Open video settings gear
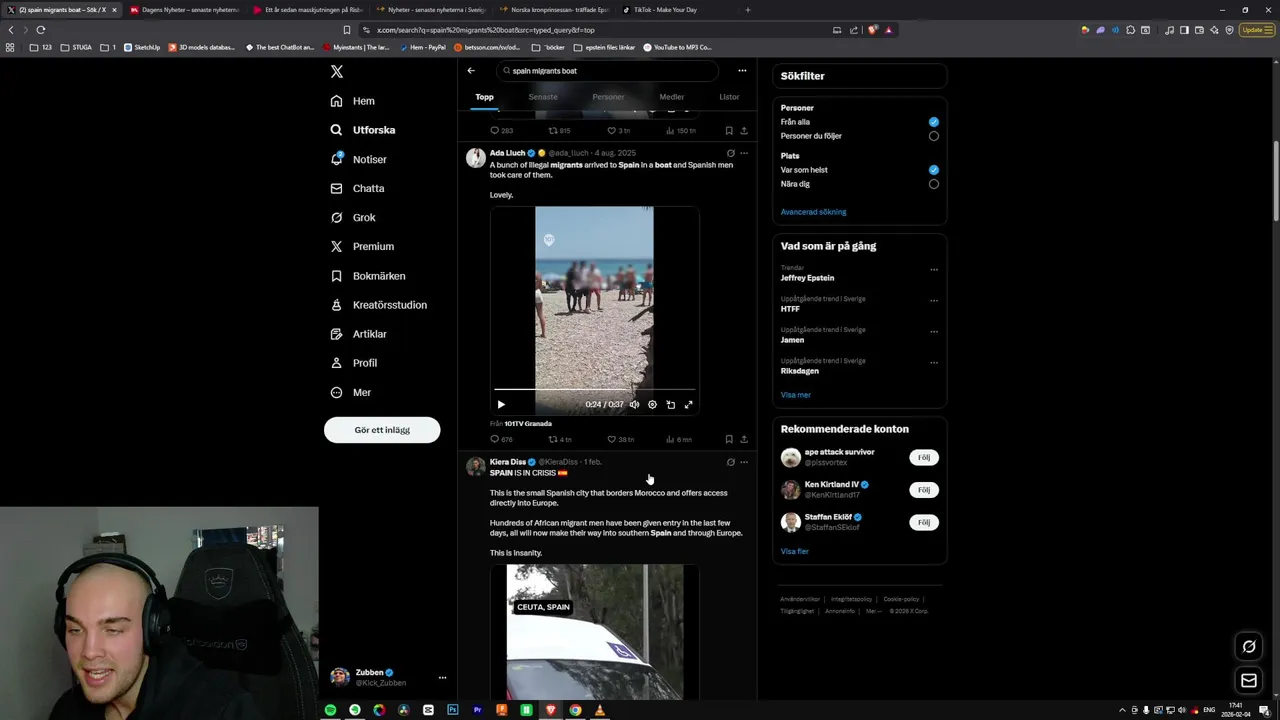This screenshot has width=1280, height=720. click(652, 405)
